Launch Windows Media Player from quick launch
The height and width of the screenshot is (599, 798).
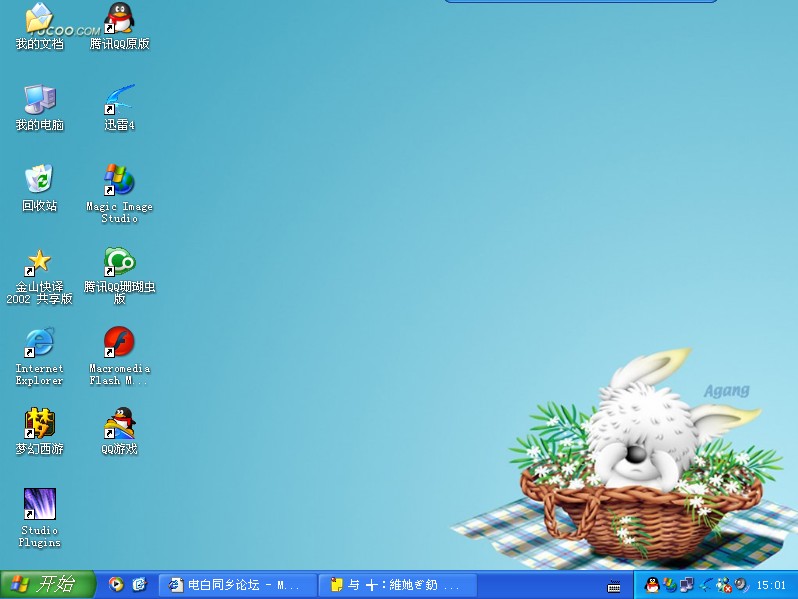coord(116,585)
